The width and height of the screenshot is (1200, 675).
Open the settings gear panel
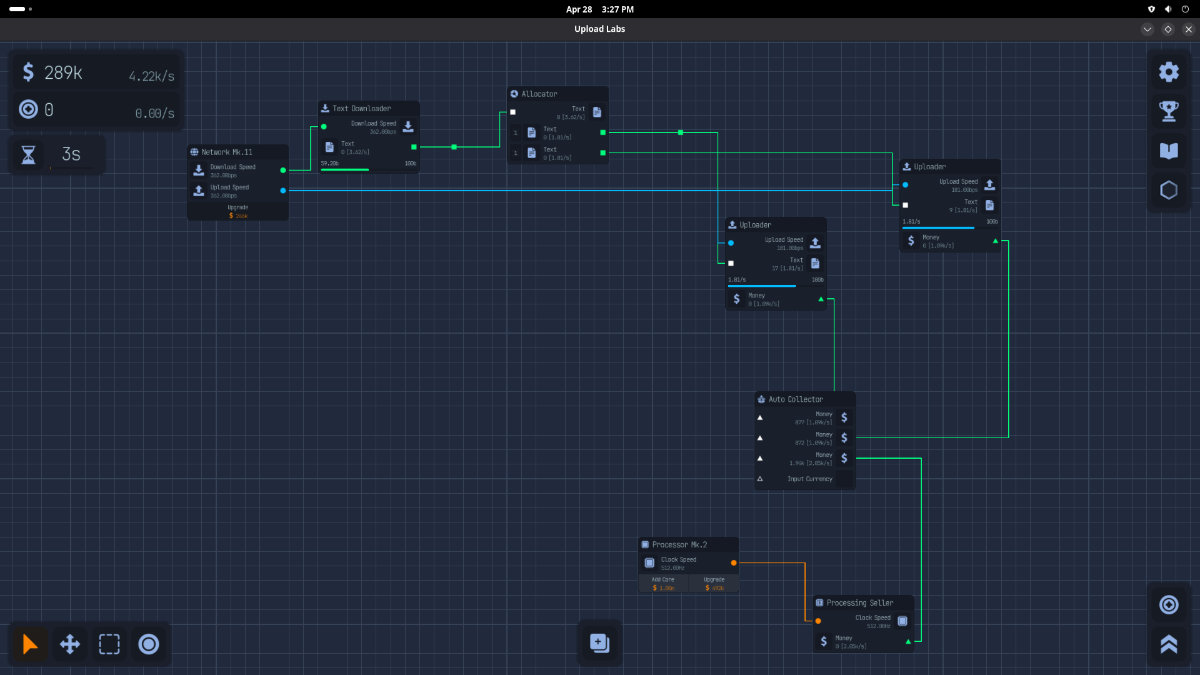point(1168,72)
